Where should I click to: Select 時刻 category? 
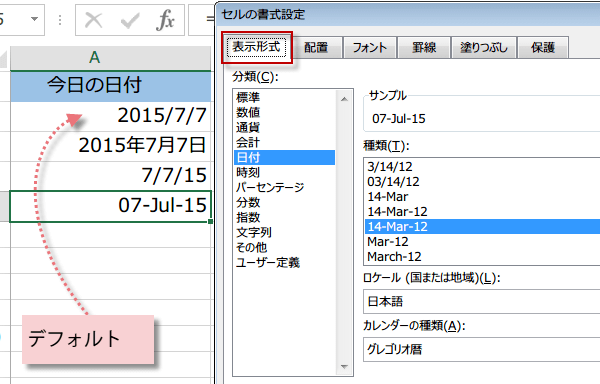[284, 172]
